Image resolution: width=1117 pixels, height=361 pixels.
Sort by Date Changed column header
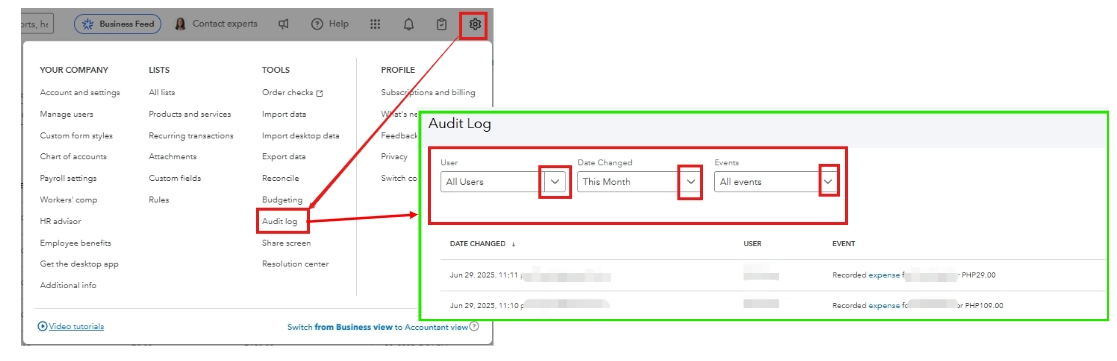point(482,244)
